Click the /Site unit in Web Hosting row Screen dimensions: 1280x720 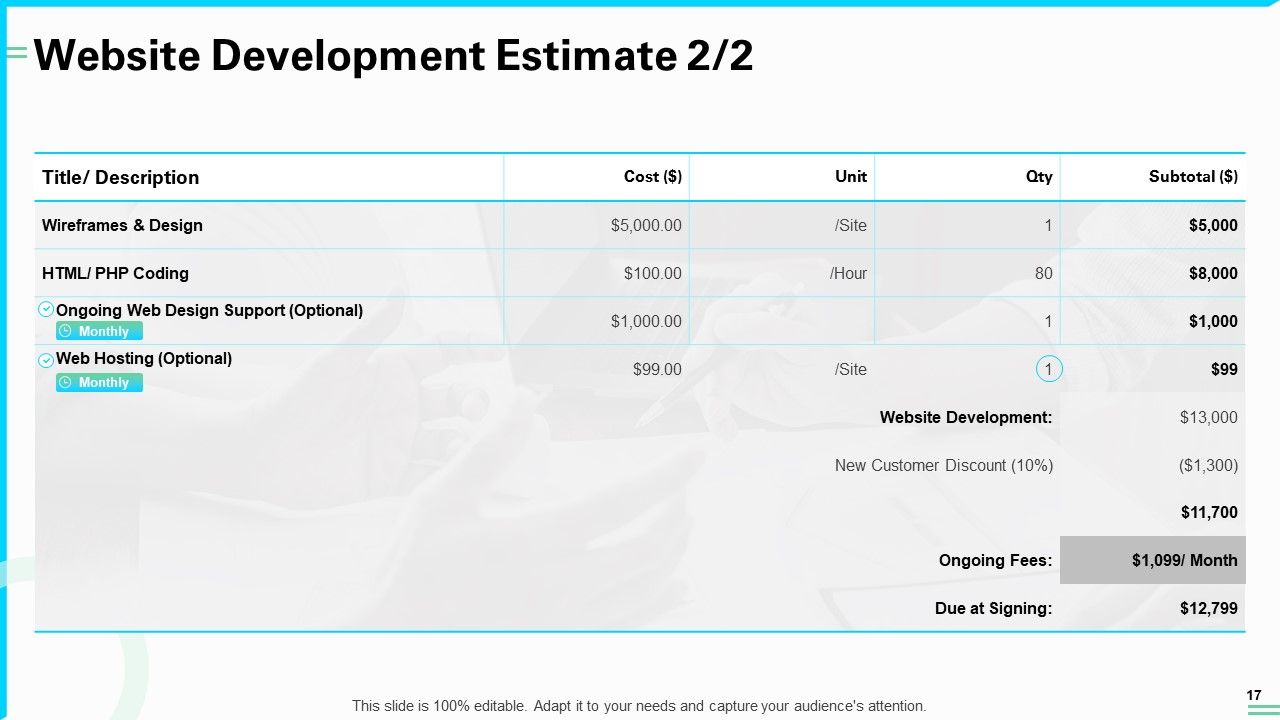point(851,369)
